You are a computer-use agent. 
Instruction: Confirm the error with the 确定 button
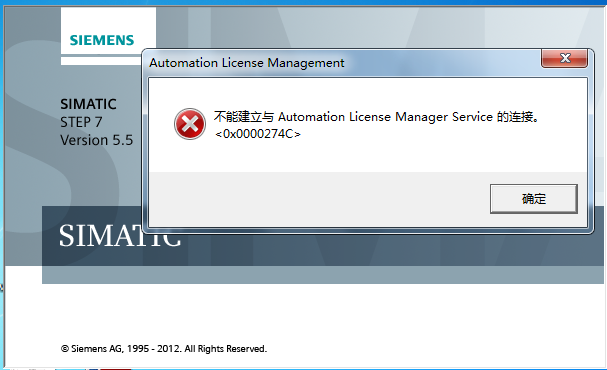pyautogui.click(x=533, y=199)
